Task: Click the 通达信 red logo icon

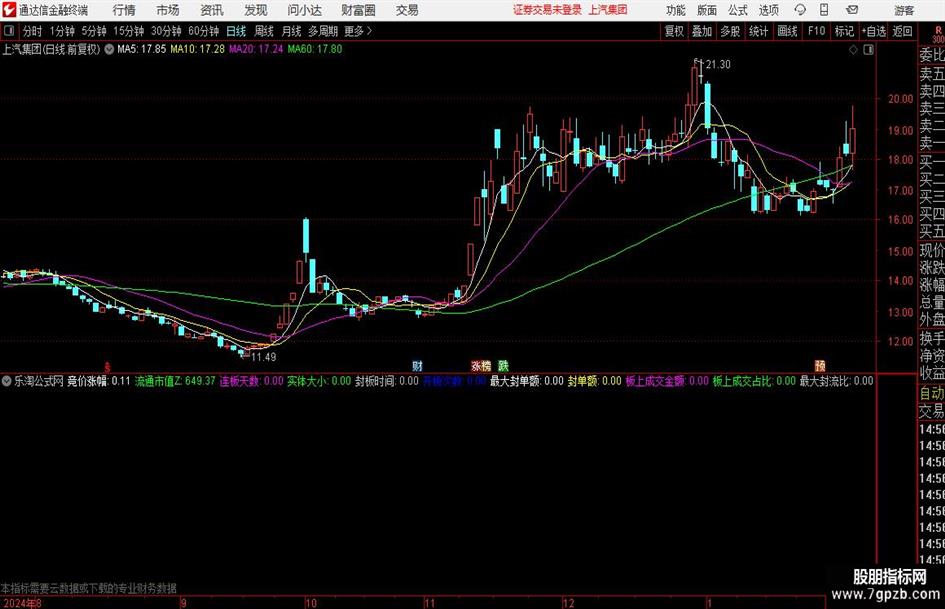Action: (9, 10)
